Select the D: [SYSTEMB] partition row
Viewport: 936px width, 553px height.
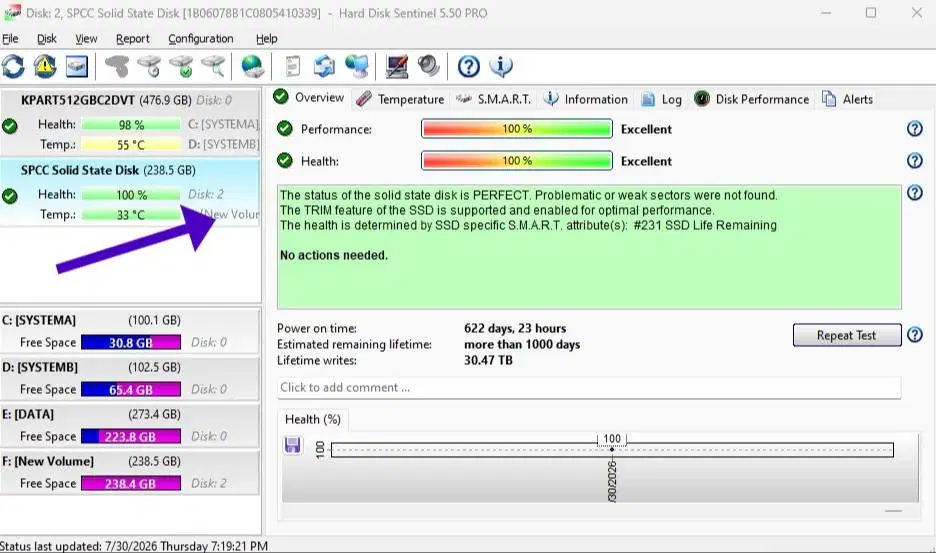130,378
